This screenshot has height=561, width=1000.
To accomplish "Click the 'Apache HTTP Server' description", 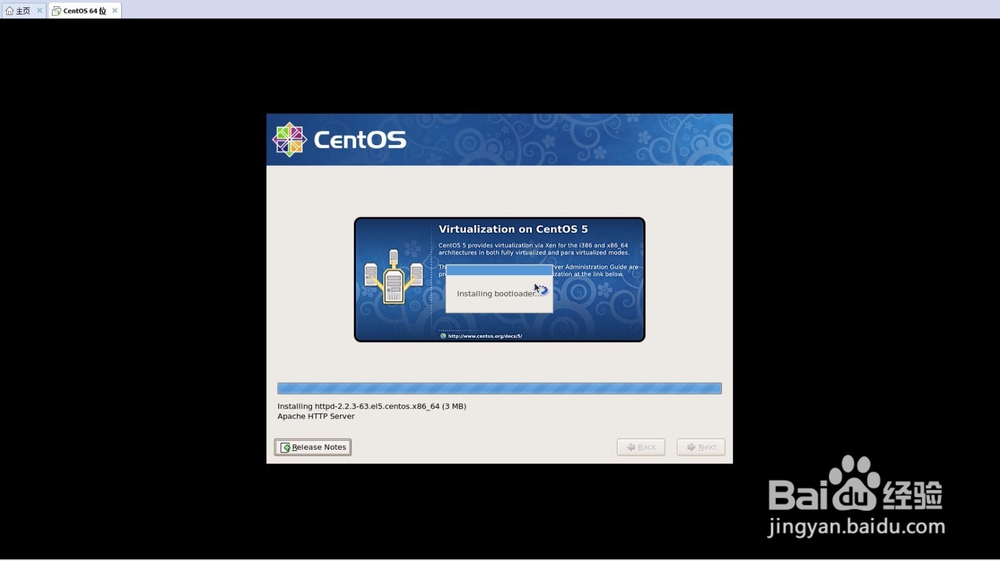I will click(x=316, y=416).
